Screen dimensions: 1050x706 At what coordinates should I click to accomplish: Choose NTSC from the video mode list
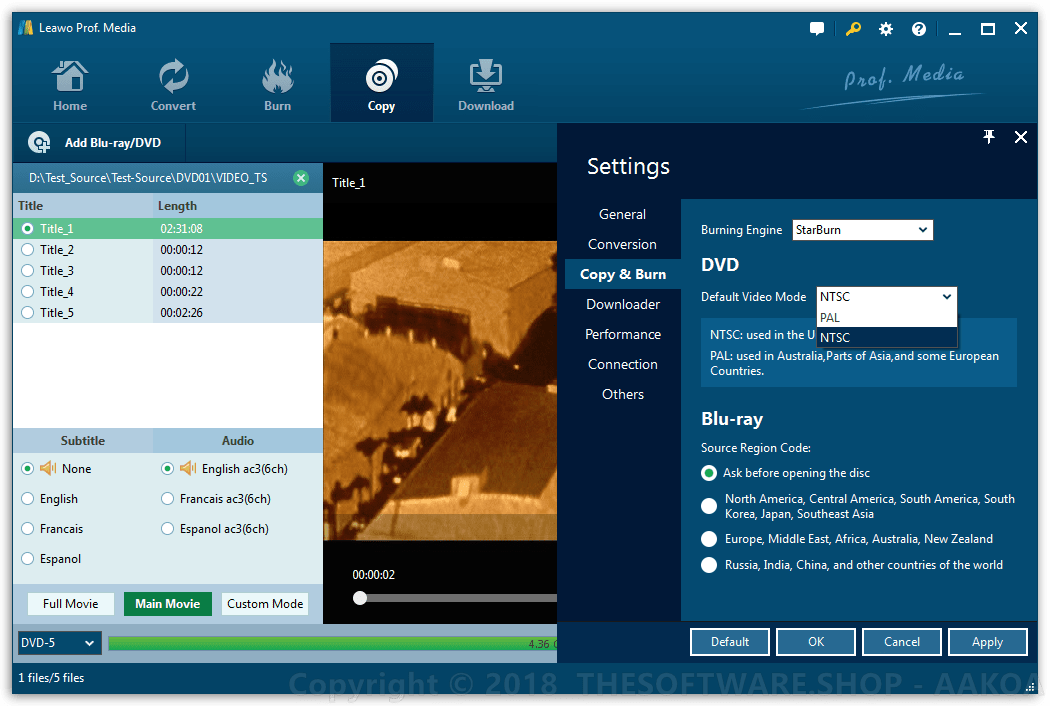pyautogui.click(x=887, y=338)
